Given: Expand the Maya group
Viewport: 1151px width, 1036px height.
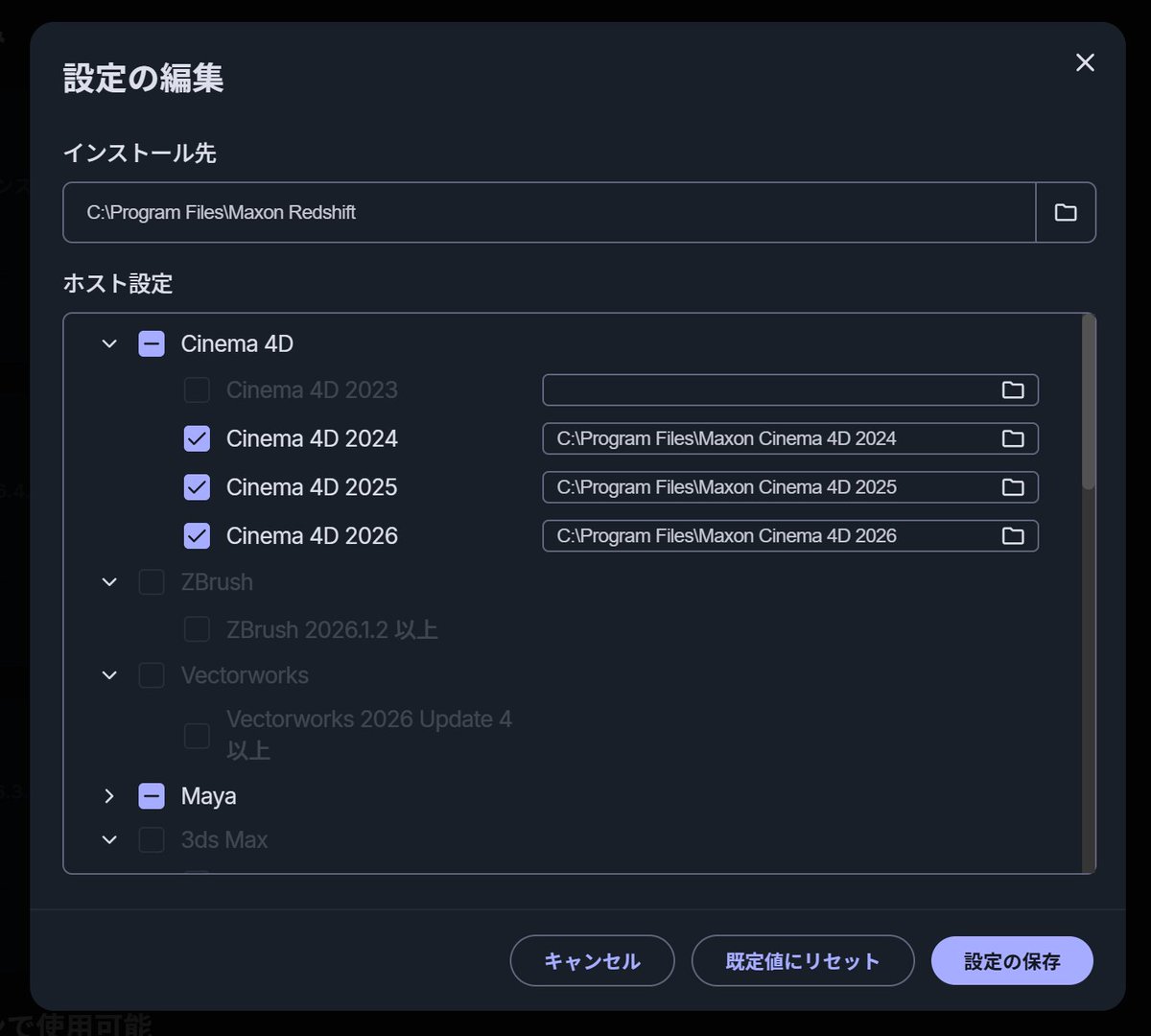Looking at the screenshot, I should [109, 796].
